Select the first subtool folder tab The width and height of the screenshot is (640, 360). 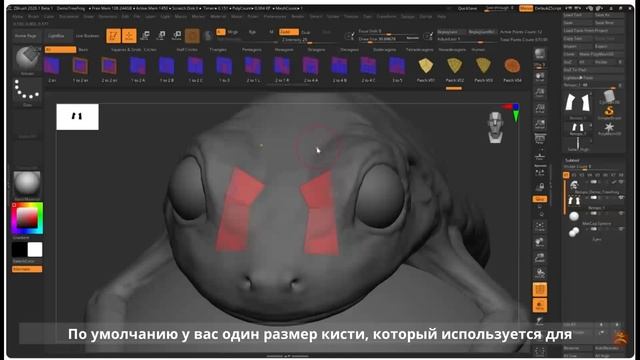pyautogui.click(x=566, y=175)
